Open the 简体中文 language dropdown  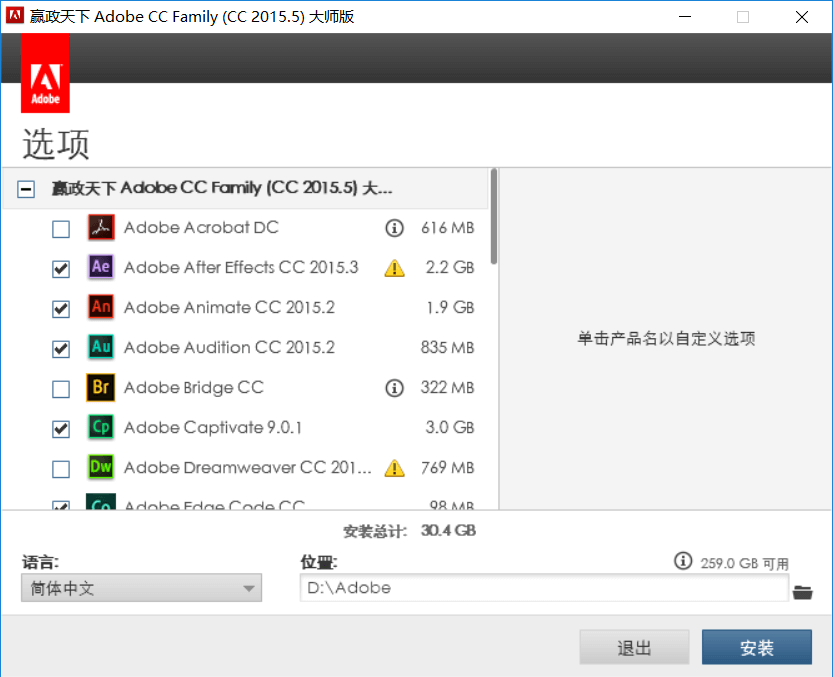coord(141,588)
